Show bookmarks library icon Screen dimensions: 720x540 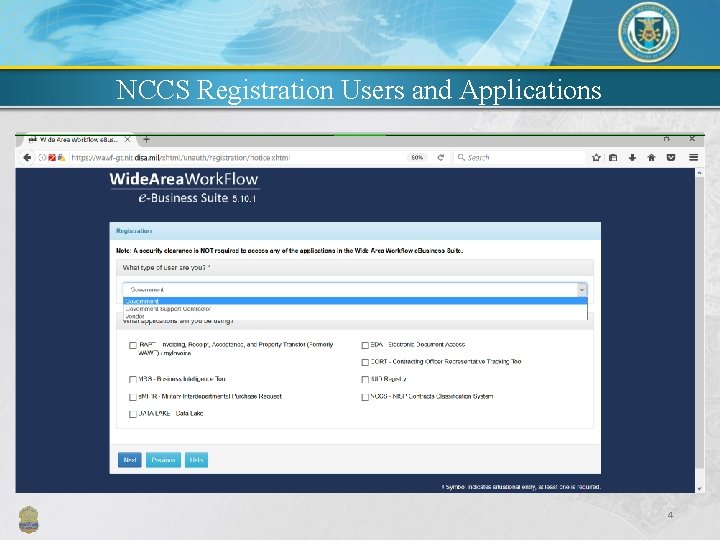click(x=613, y=158)
